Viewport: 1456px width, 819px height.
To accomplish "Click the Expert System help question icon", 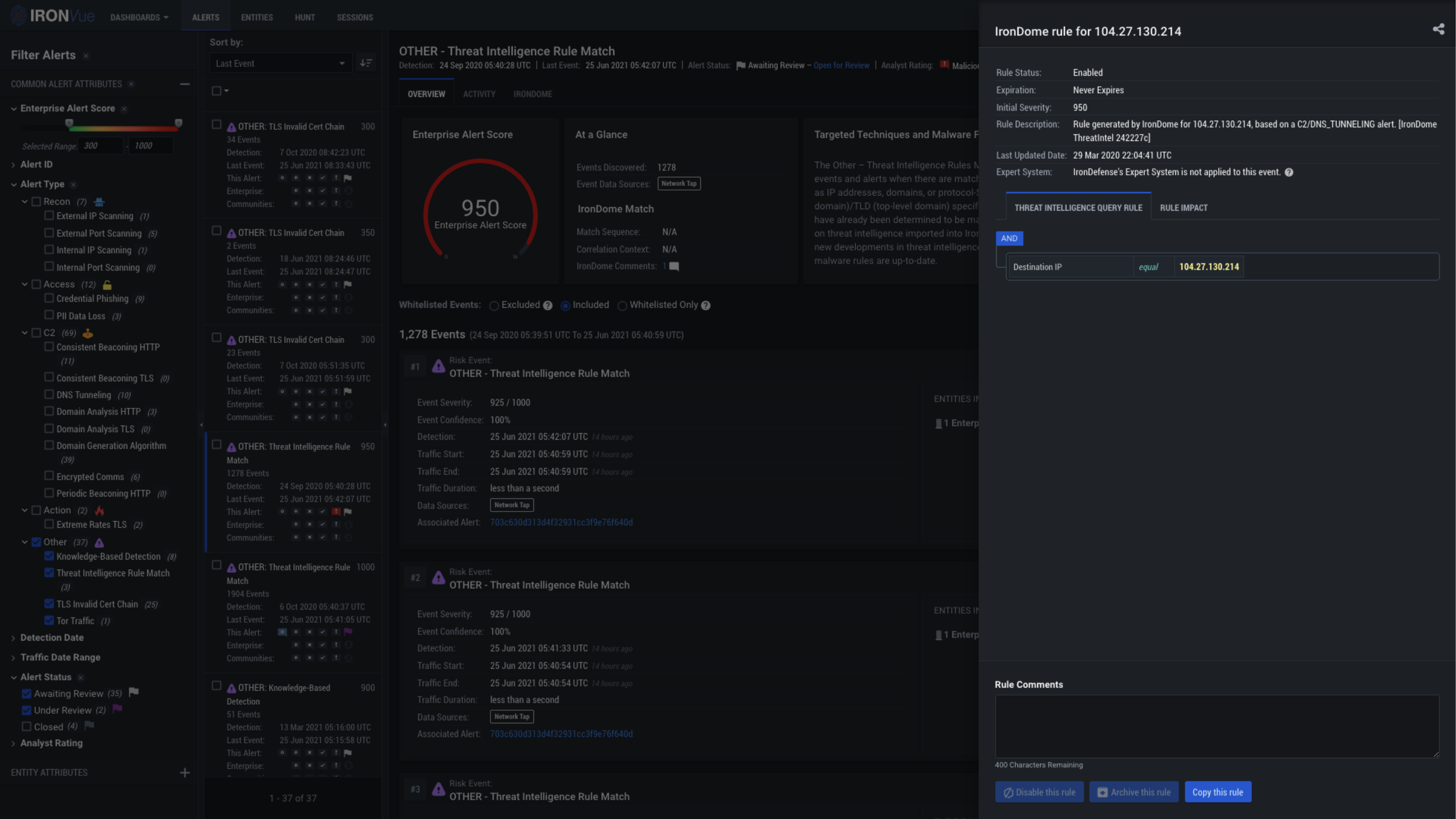I will [x=1289, y=173].
